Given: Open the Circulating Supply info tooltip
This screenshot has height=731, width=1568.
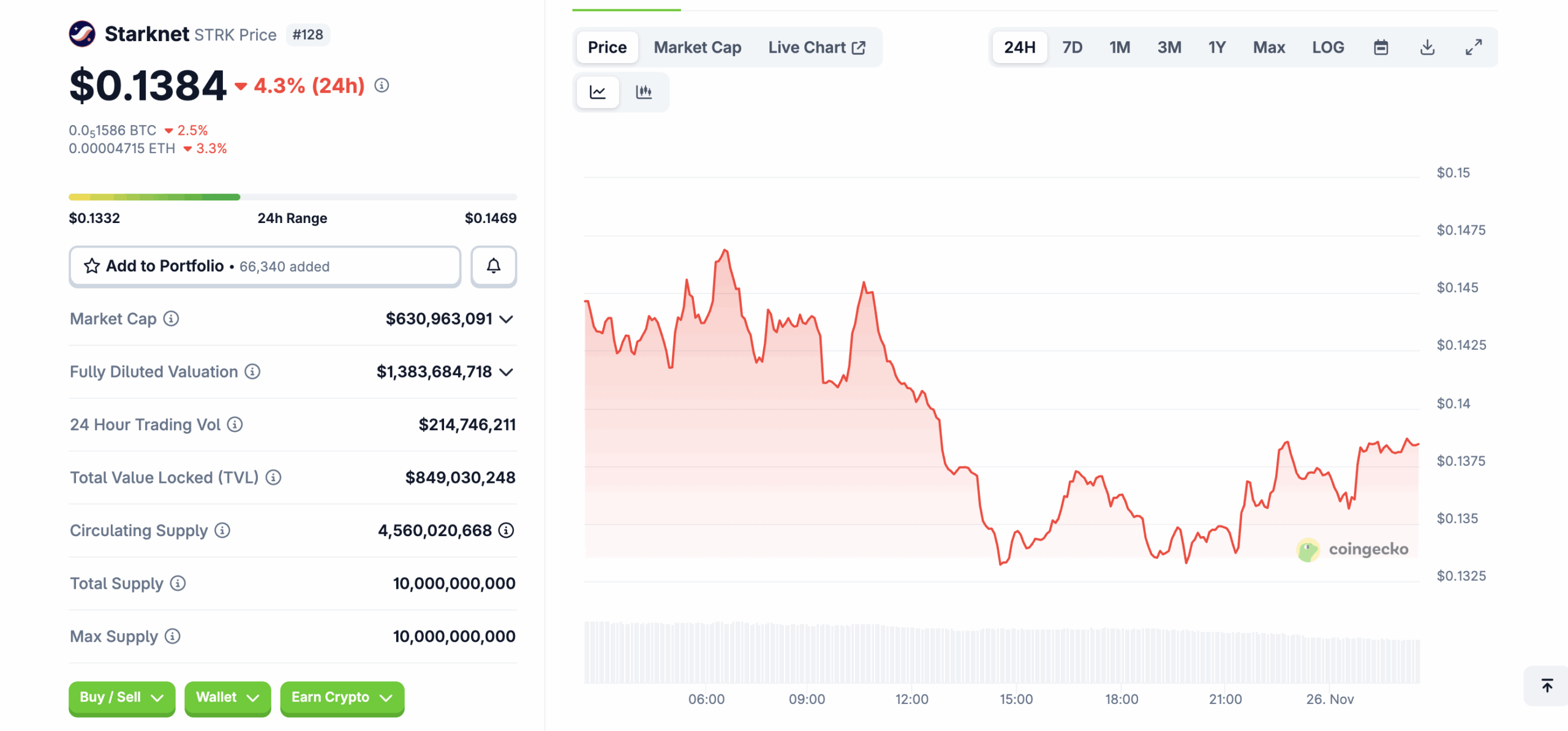Looking at the screenshot, I should click(222, 531).
